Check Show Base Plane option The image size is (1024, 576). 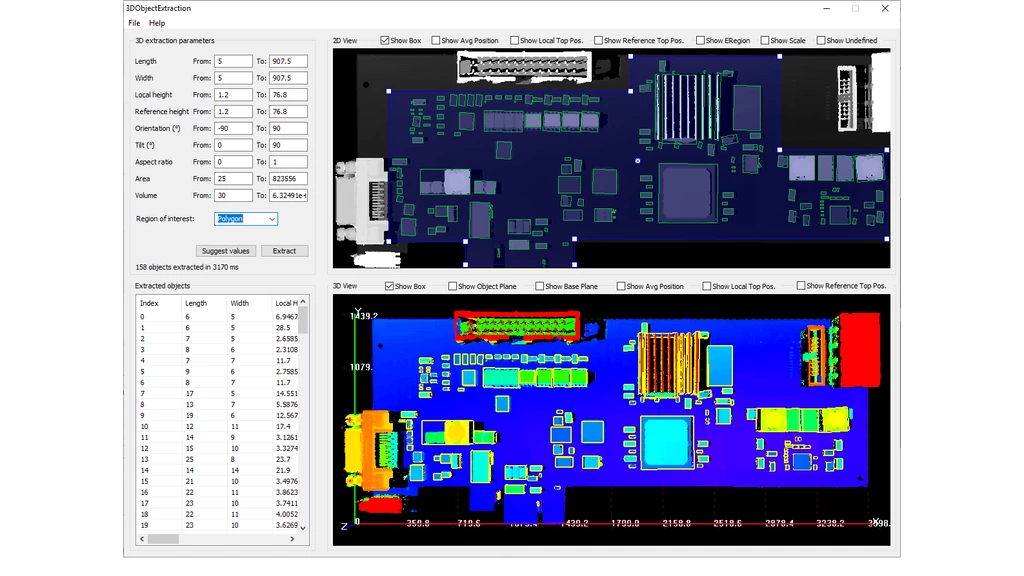[x=540, y=286]
